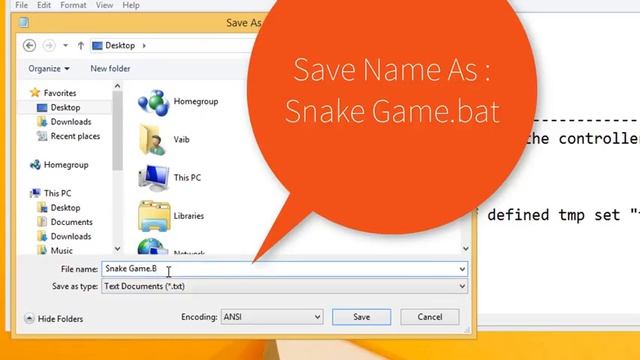Image resolution: width=640 pixels, height=360 pixels.
Task: Click the Music folder icon in sidebar
Action: [x=42, y=249]
